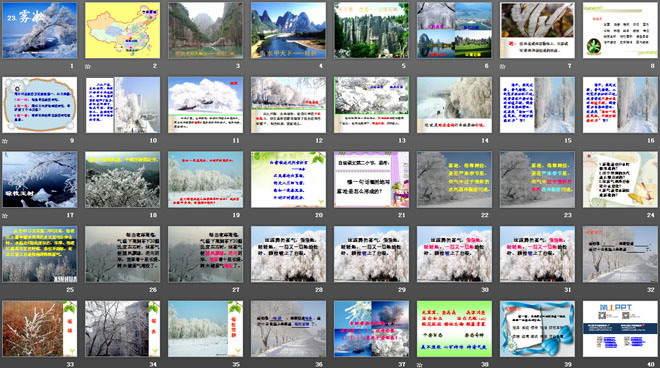660x368 pixels.
Task: Select slide 4 with Guilin river scenery
Action: (x=288, y=30)
